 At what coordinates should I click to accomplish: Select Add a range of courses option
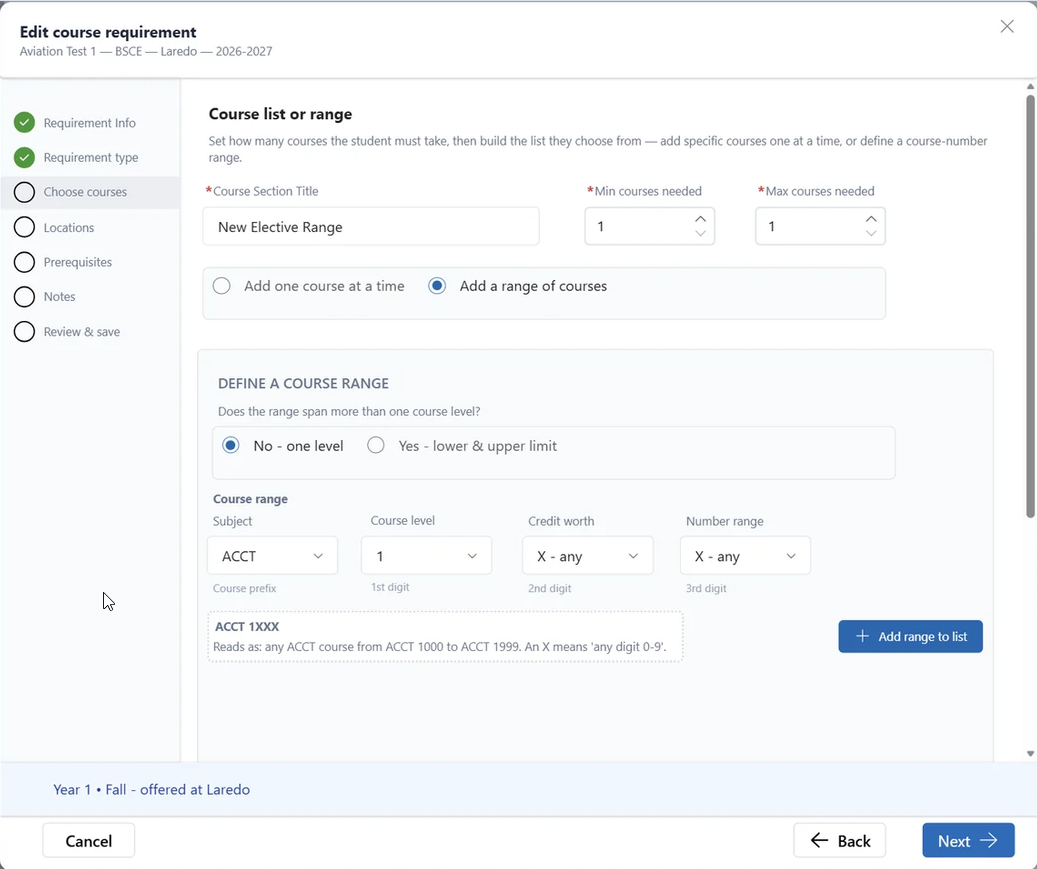(x=437, y=286)
